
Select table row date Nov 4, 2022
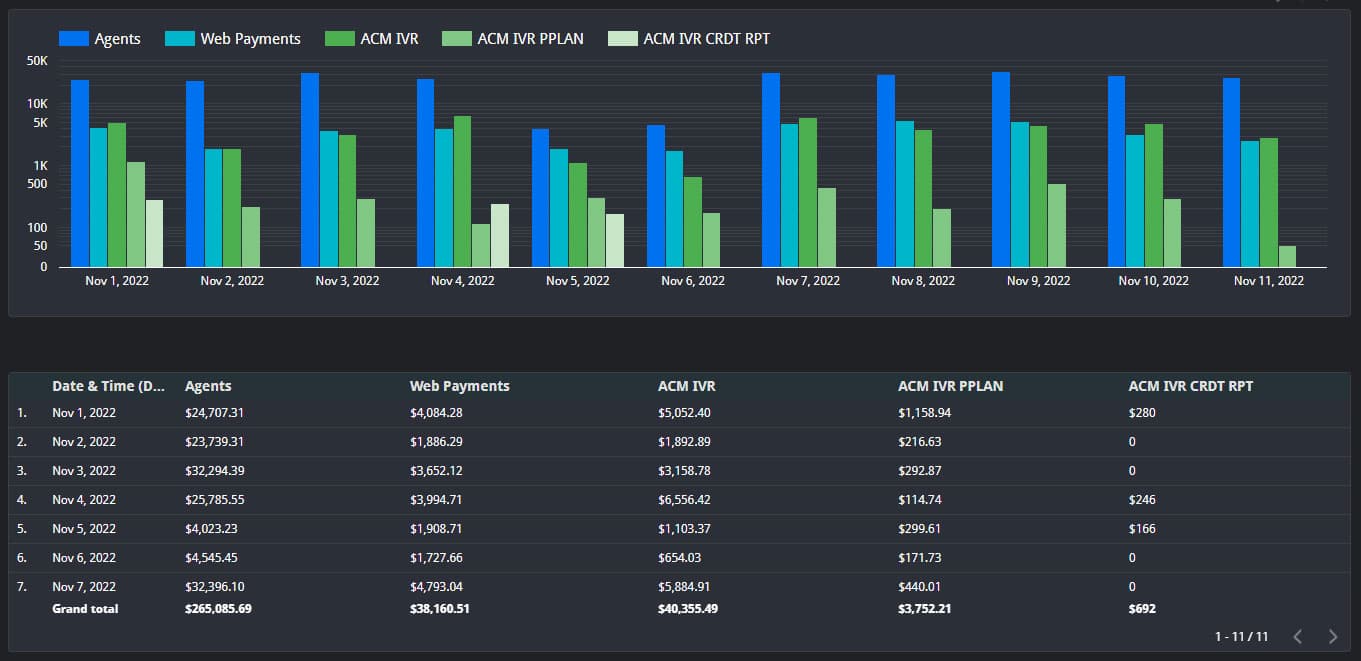[x=84, y=499]
